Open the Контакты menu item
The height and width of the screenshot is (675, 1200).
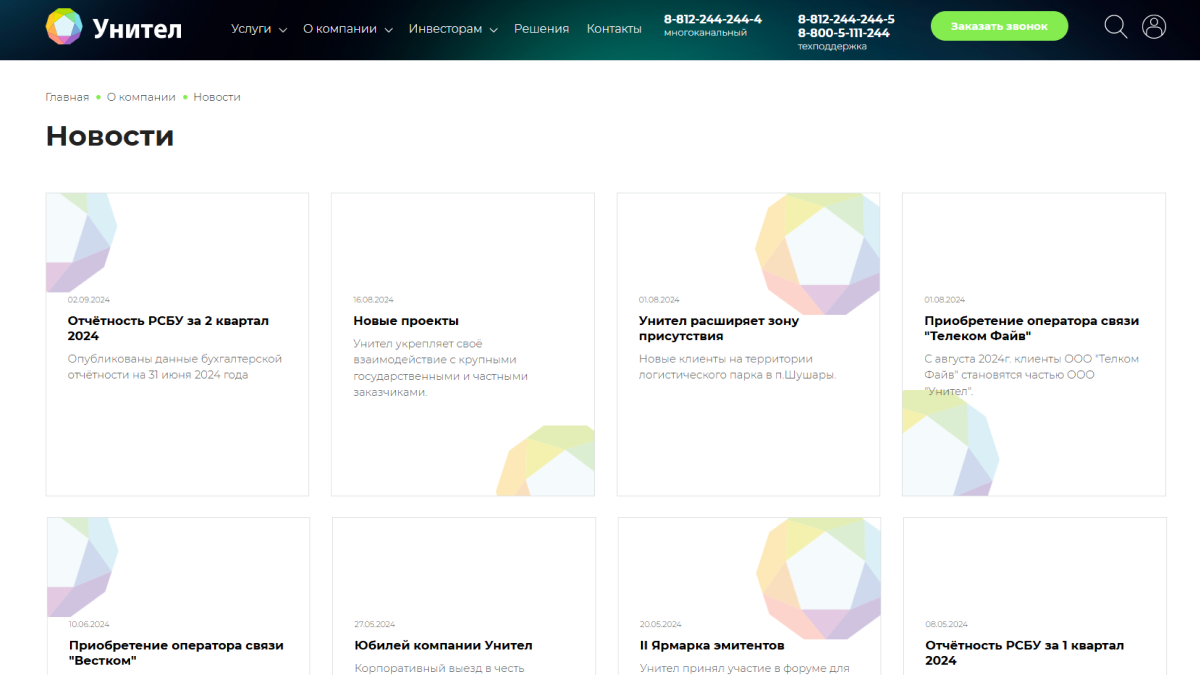tap(614, 29)
